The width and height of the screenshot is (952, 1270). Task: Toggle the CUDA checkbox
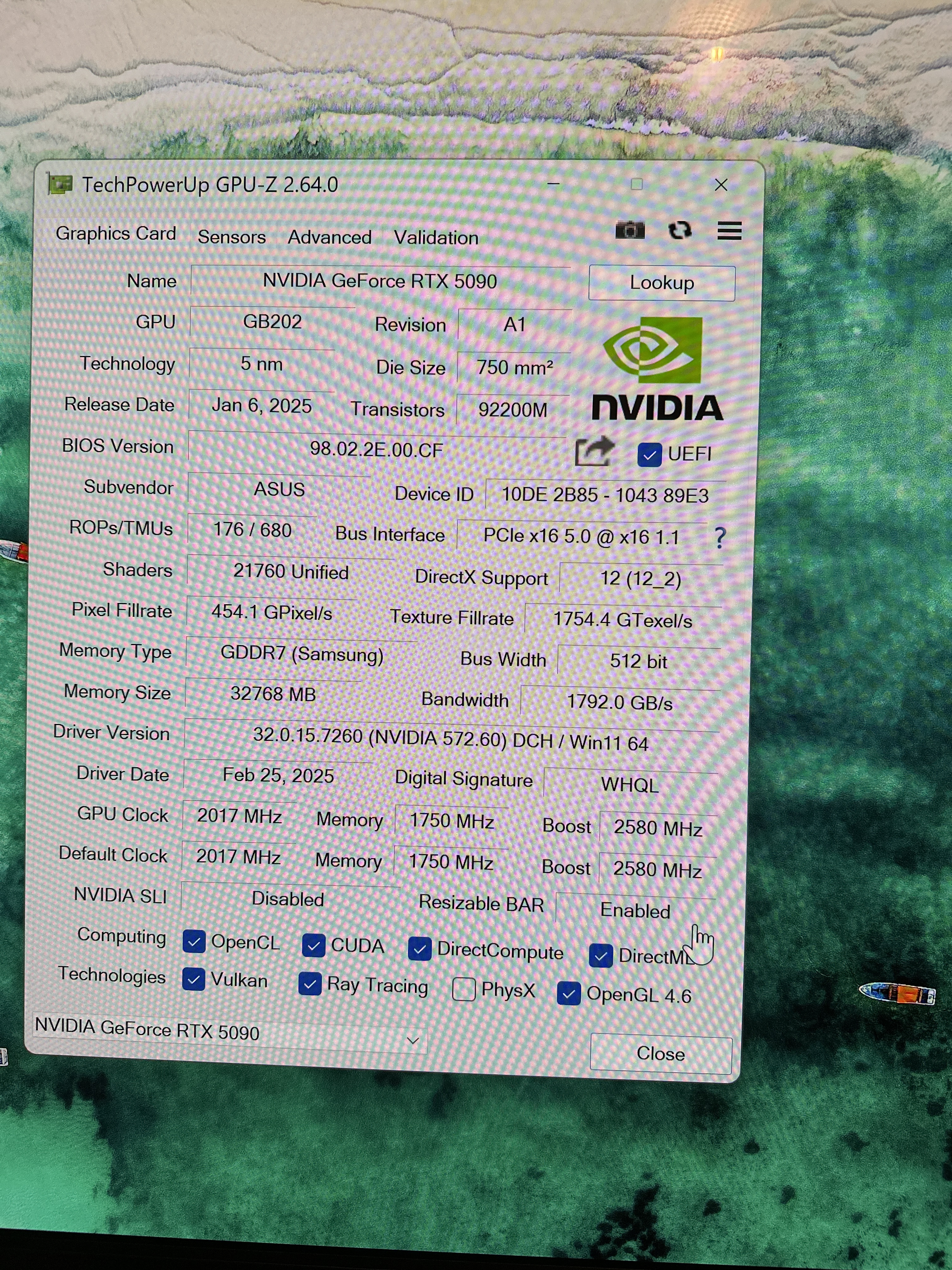[313, 945]
